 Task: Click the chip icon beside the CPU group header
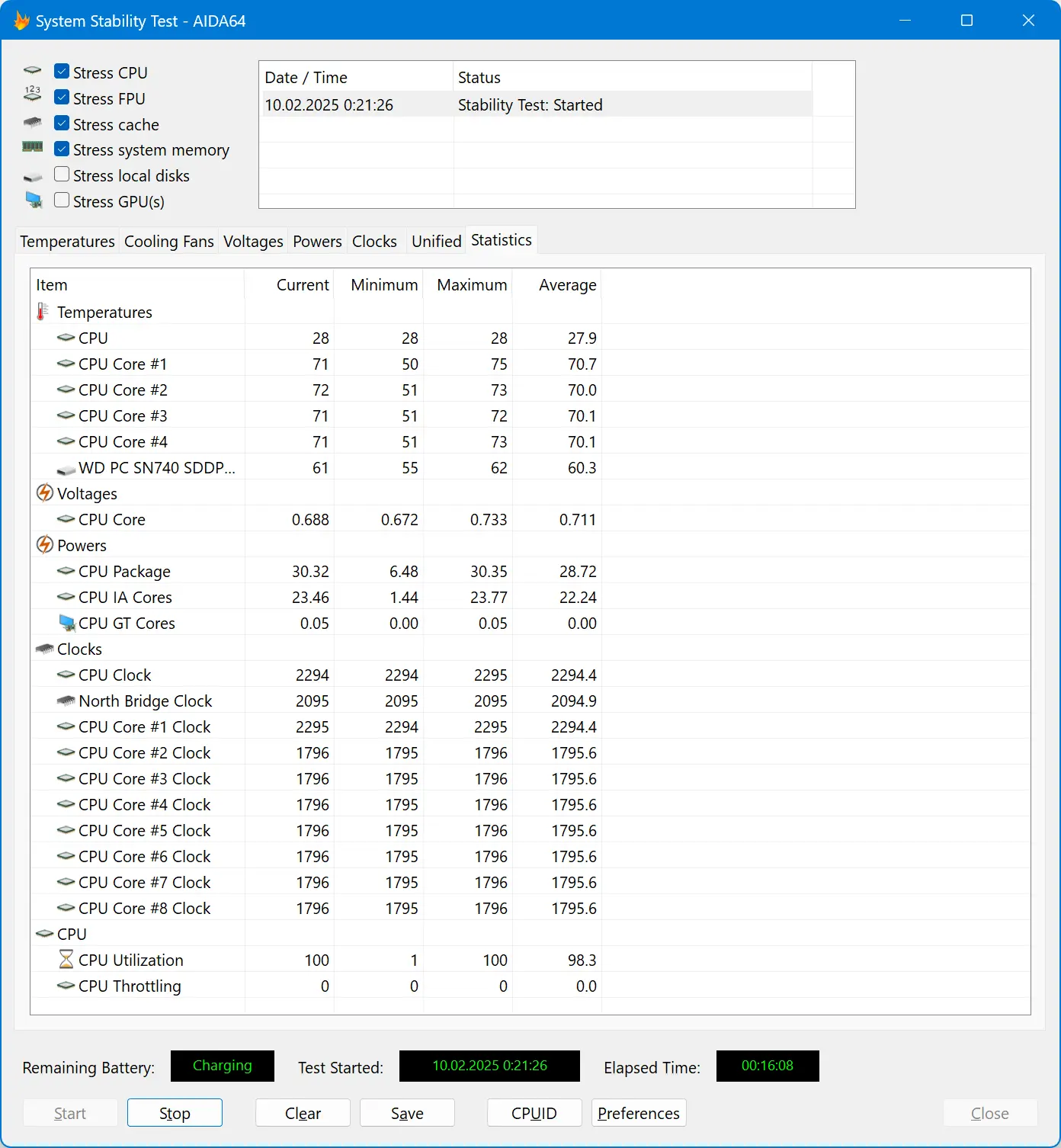coord(45,934)
